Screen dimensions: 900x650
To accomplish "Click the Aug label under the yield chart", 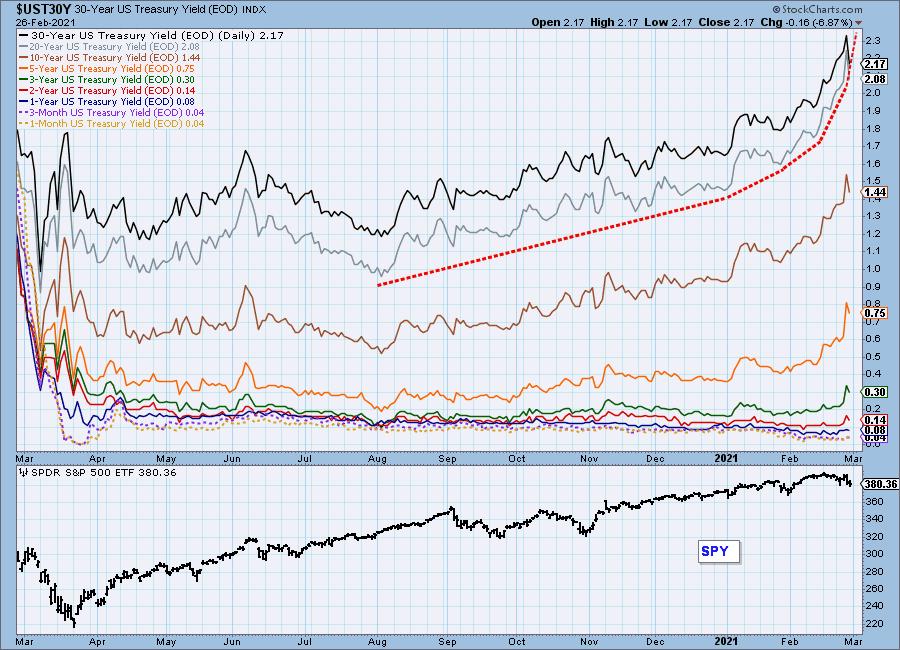I will click(x=377, y=459).
